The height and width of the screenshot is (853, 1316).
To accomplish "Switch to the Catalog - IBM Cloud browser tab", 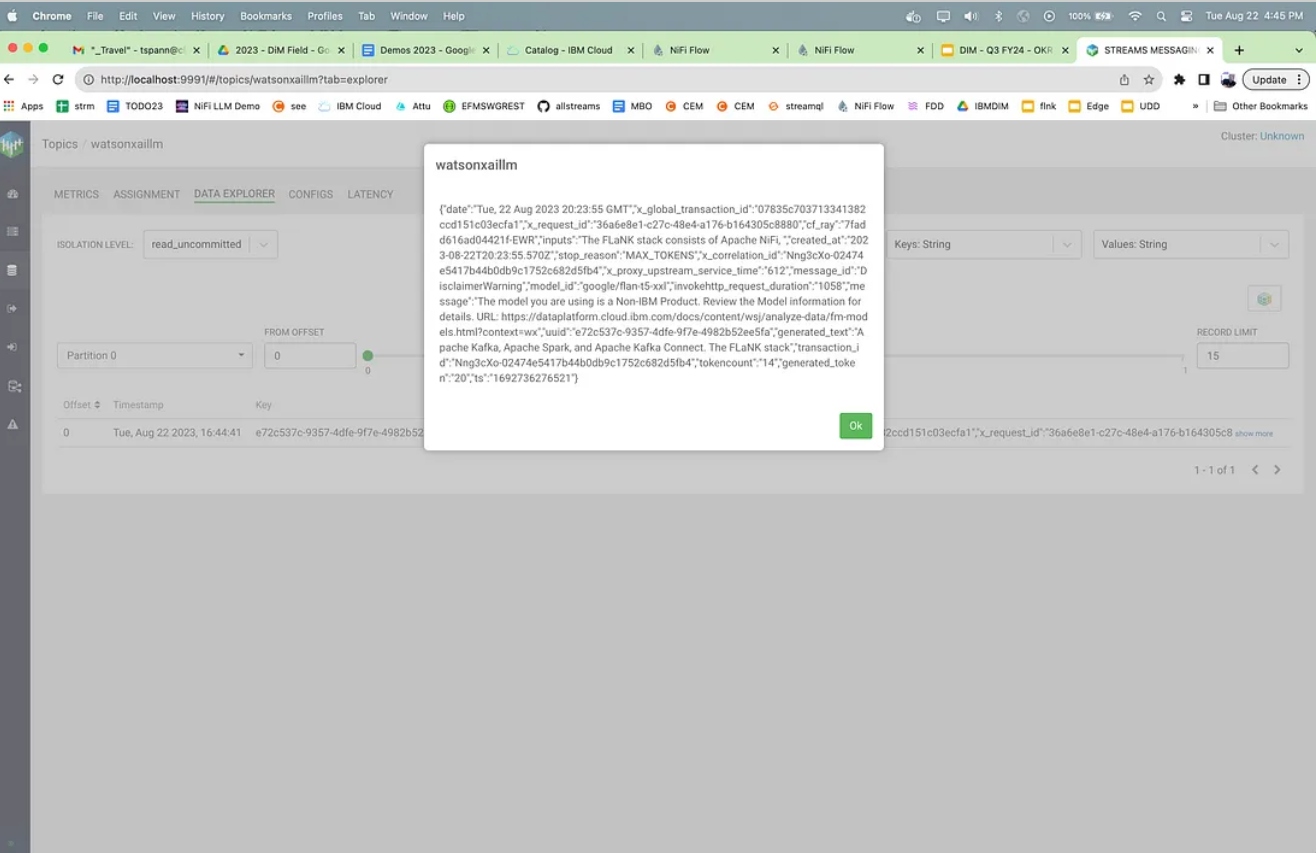I will tap(570, 50).
